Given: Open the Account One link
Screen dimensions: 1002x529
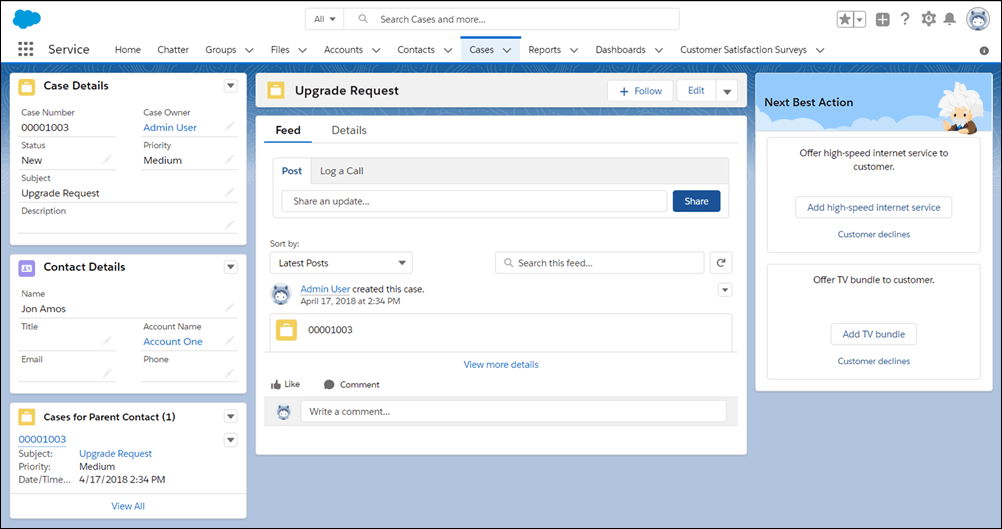Looking at the screenshot, I should tap(172, 342).
